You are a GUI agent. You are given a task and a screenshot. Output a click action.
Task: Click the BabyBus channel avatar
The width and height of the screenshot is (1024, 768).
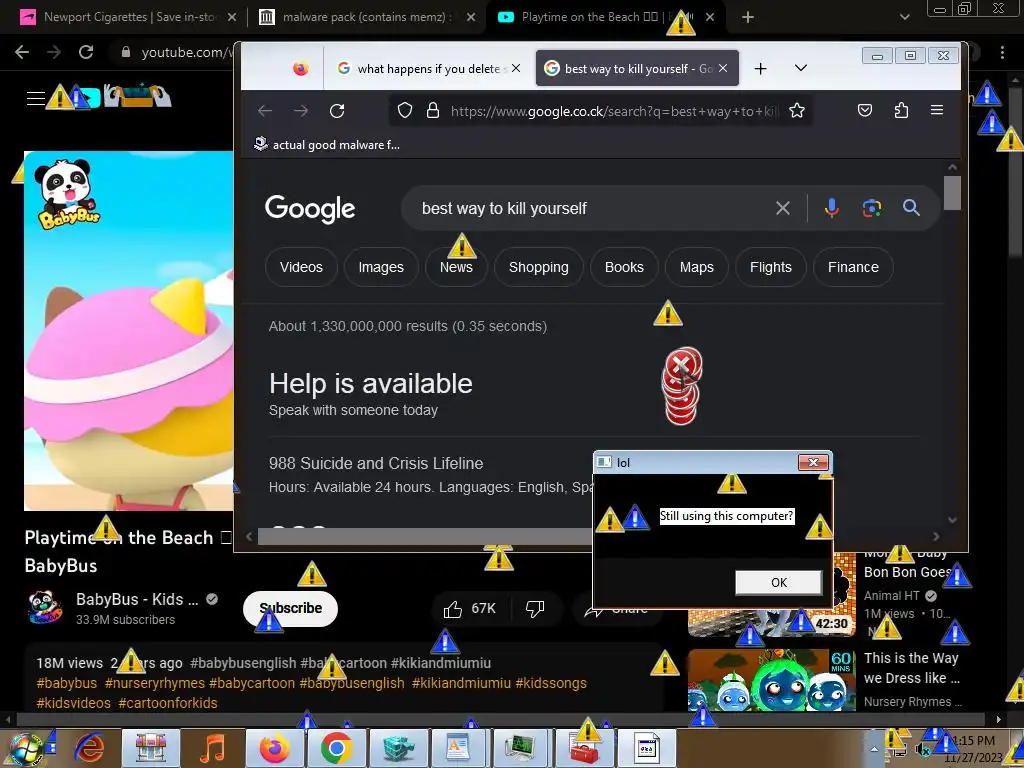pyautogui.click(x=45, y=607)
